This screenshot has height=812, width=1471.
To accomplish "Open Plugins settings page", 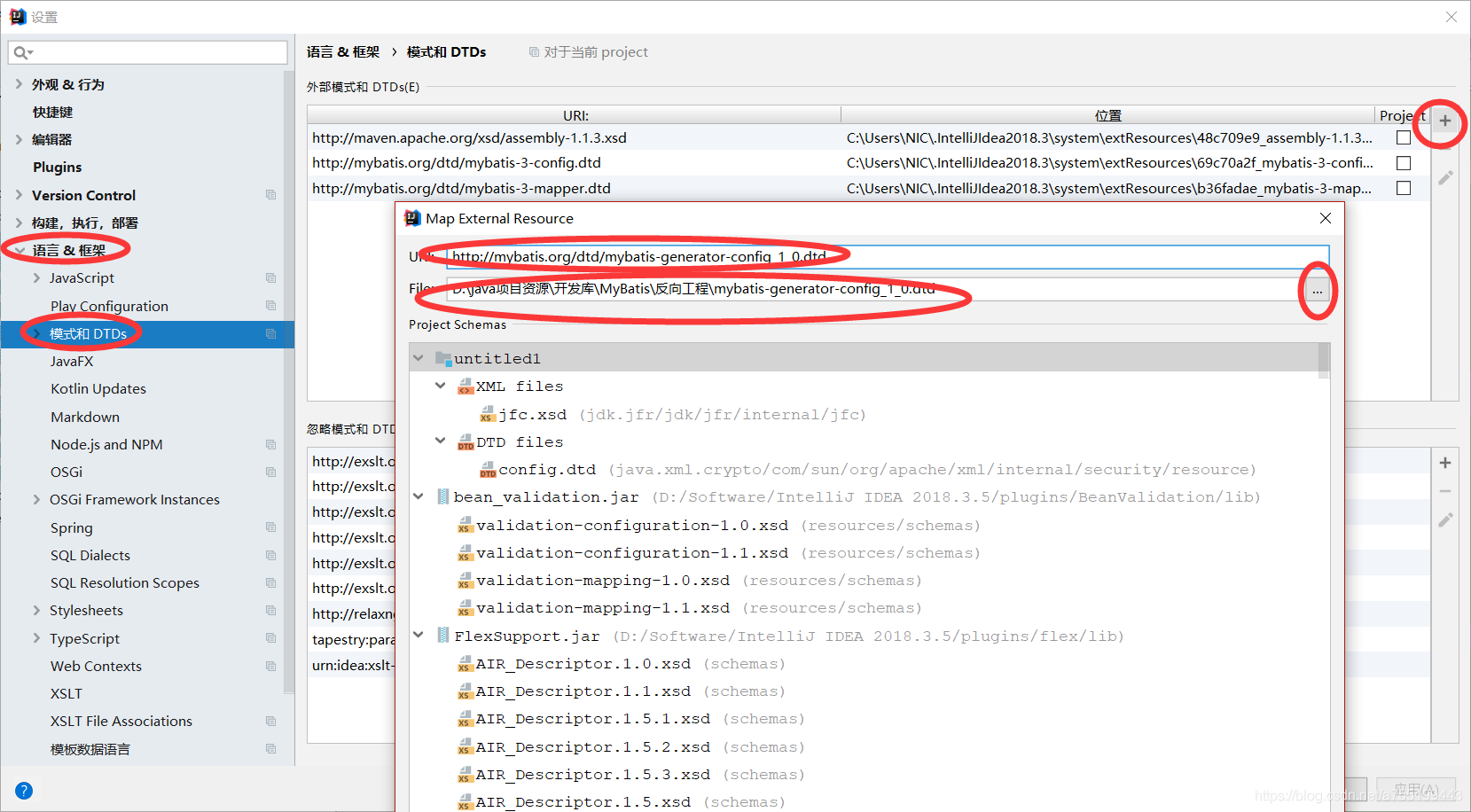I will click(x=58, y=168).
